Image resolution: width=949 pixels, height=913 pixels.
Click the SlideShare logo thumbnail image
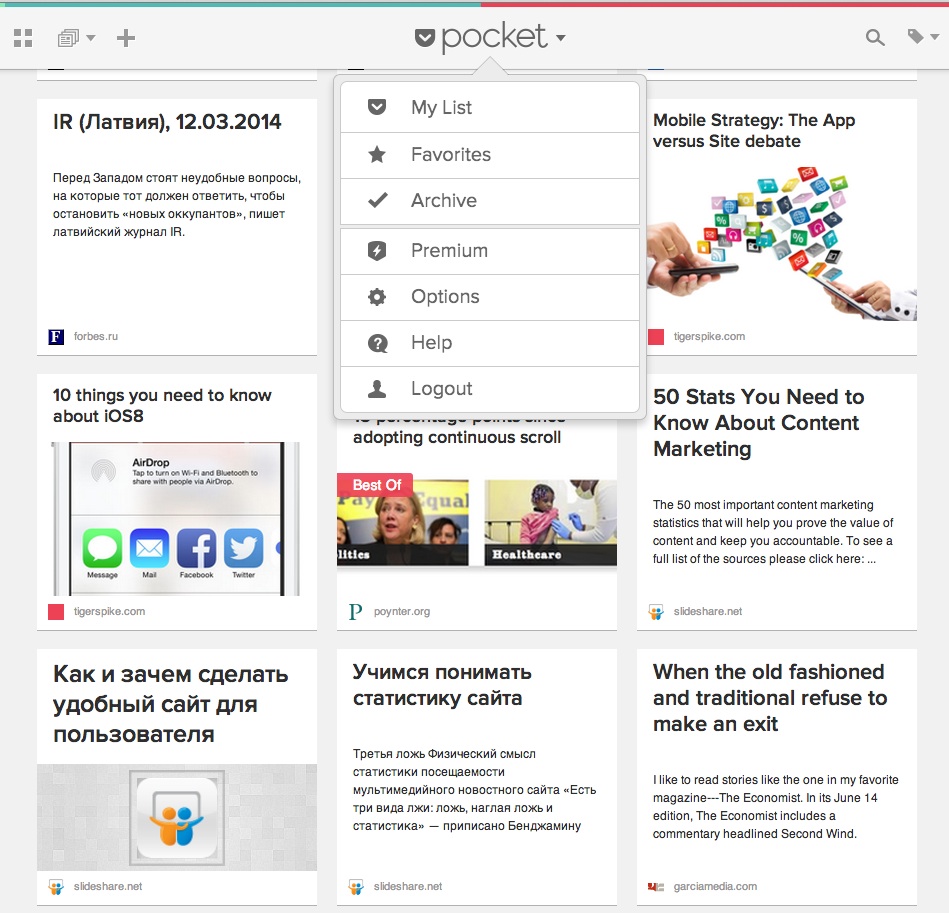(x=177, y=817)
